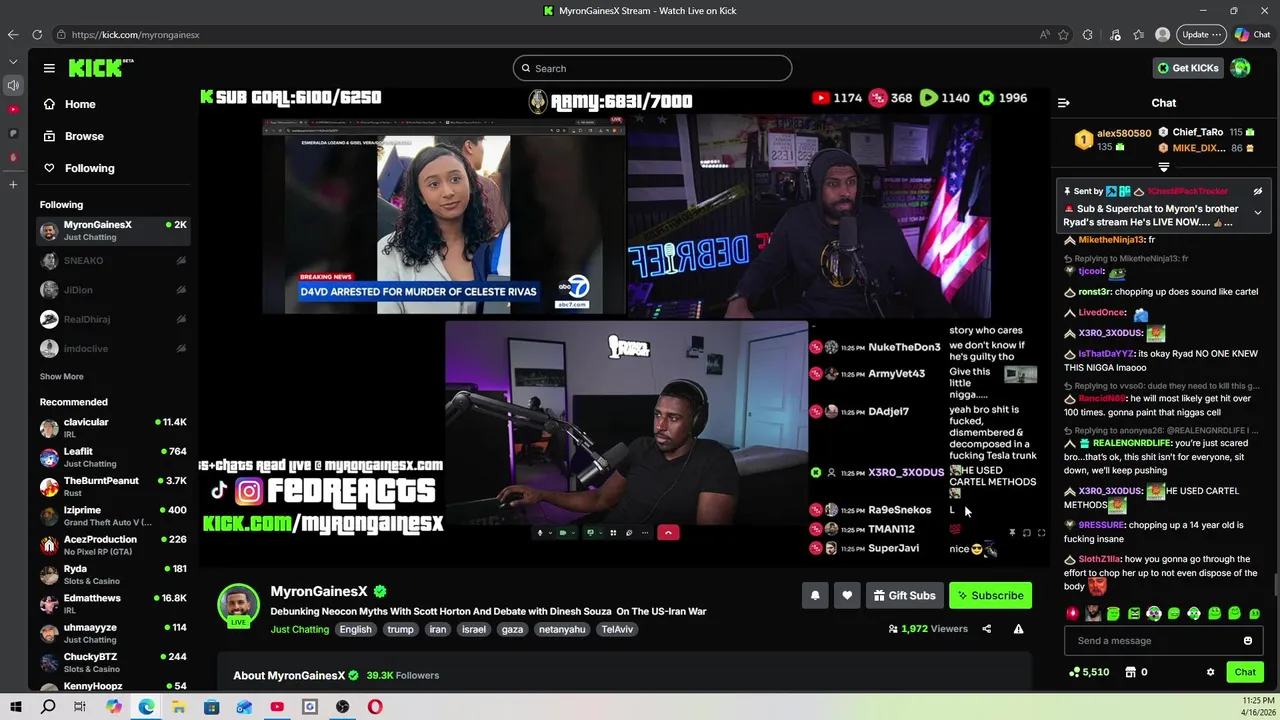This screenshot has width=1280, height=720.
Task: Toggle theater mode on the video player
Action: 1026,533
